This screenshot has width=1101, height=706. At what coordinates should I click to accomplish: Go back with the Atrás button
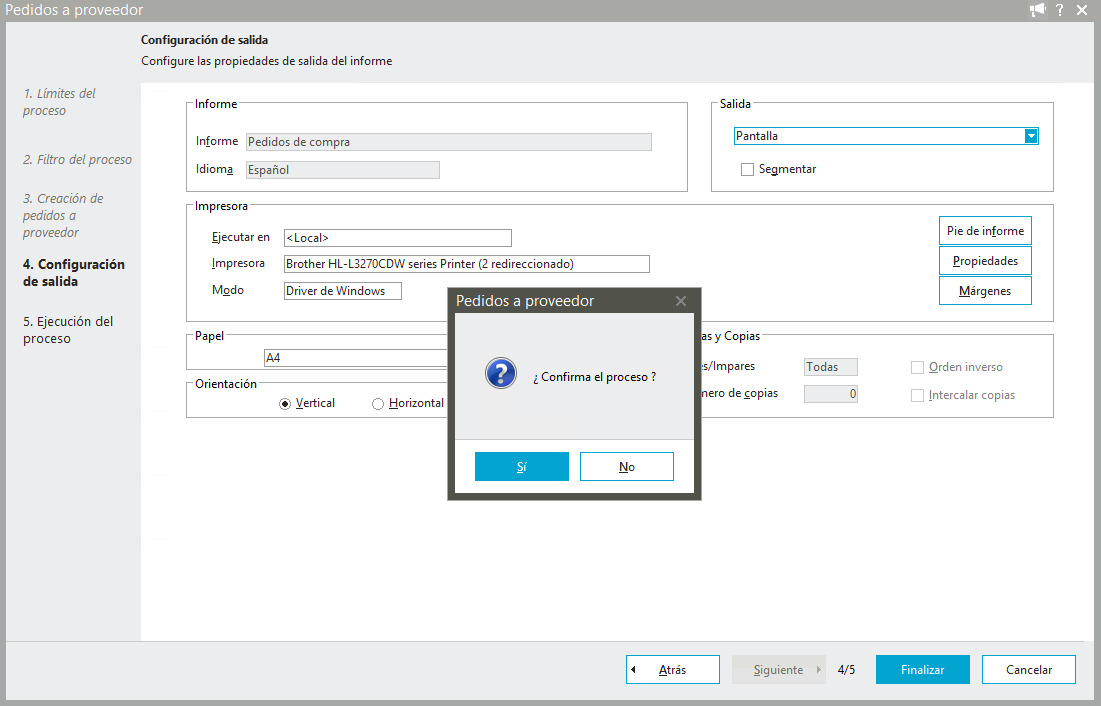pos(673,669)
